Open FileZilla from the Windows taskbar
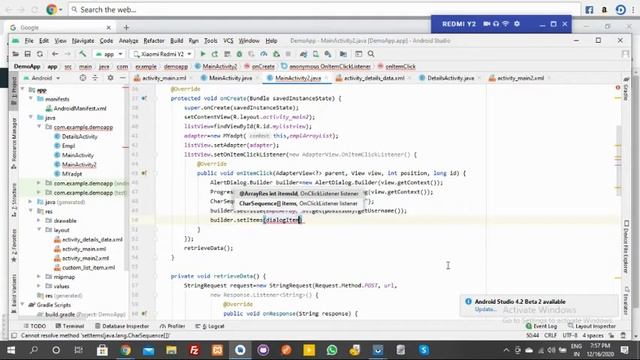 [x=194, y=350]
